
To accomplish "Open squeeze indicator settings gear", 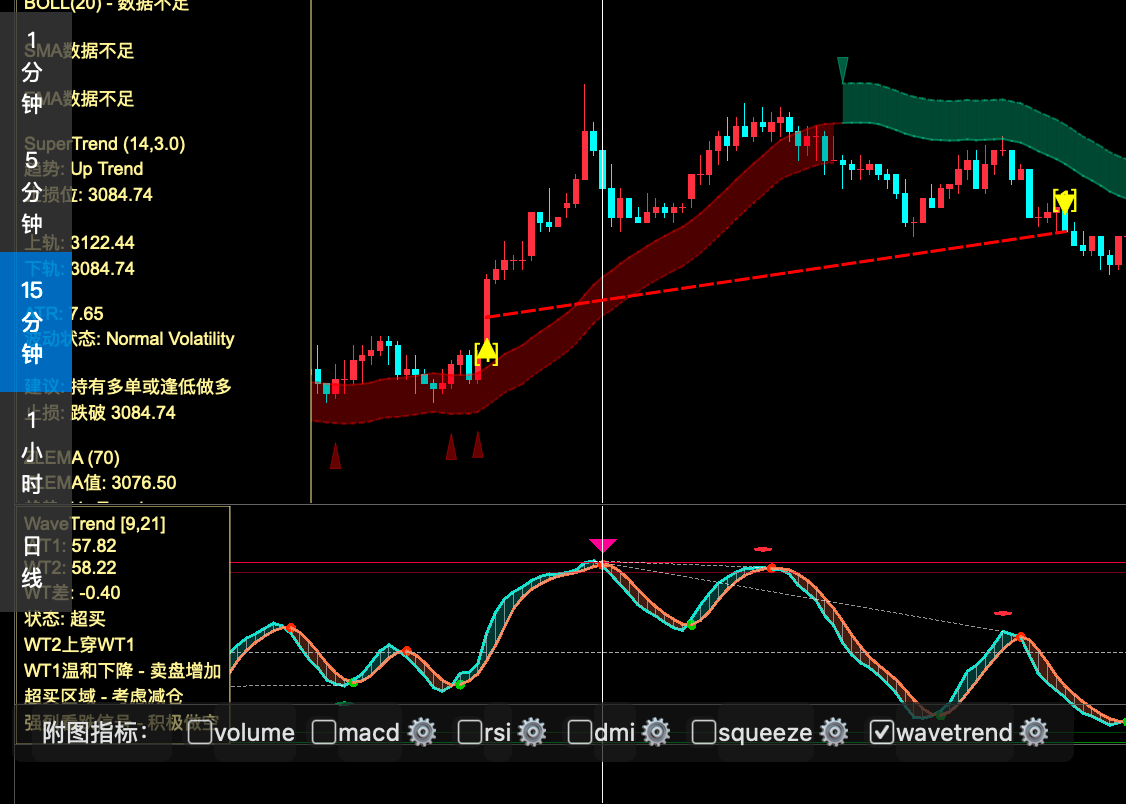I will (834, 732).
